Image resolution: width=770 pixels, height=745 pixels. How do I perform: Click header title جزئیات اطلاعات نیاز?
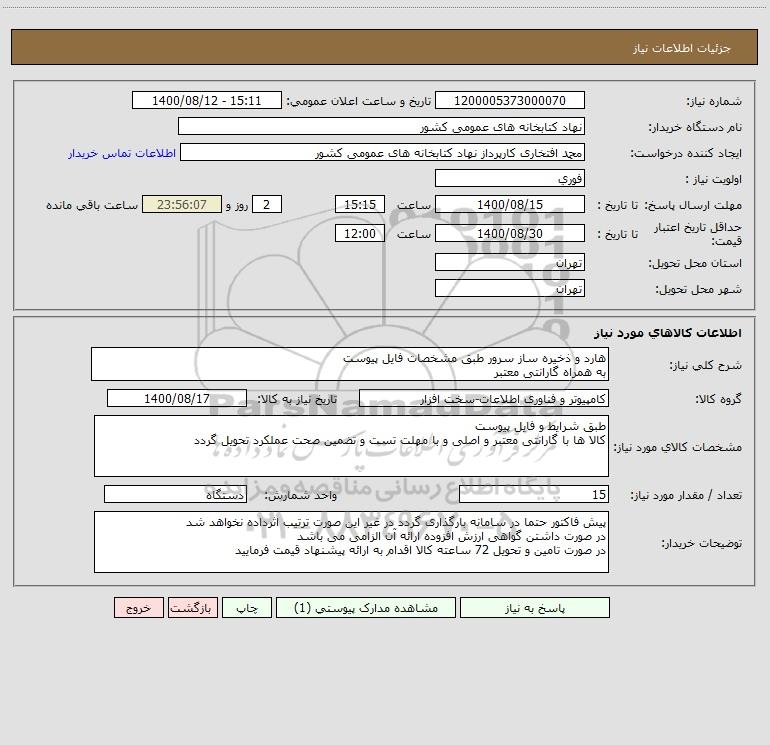click(682, 48)
